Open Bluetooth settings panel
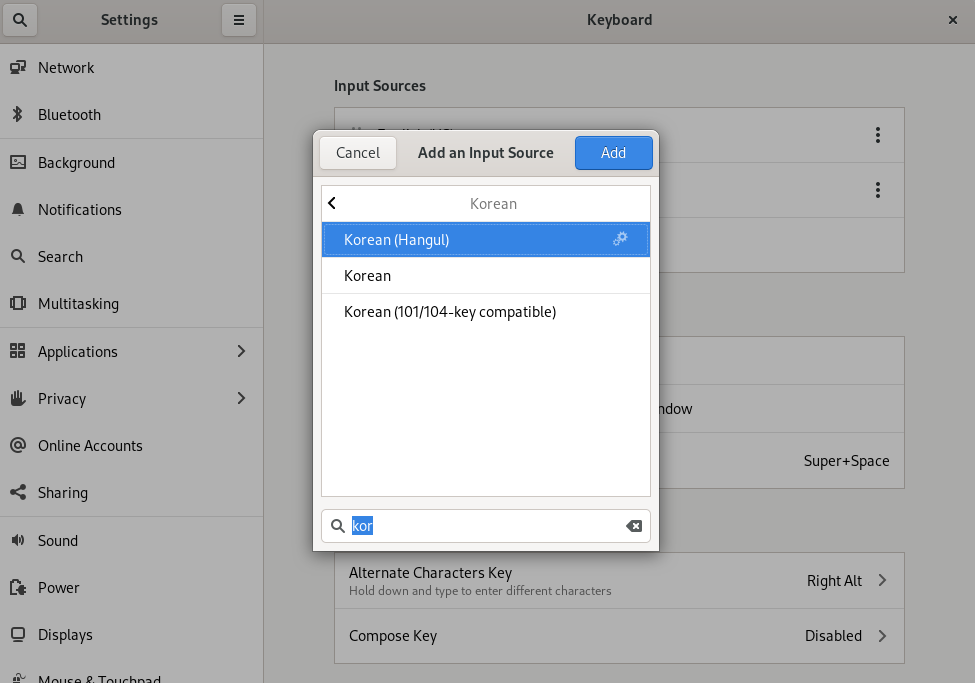975x683 pixels. click(x=69, y=115)
